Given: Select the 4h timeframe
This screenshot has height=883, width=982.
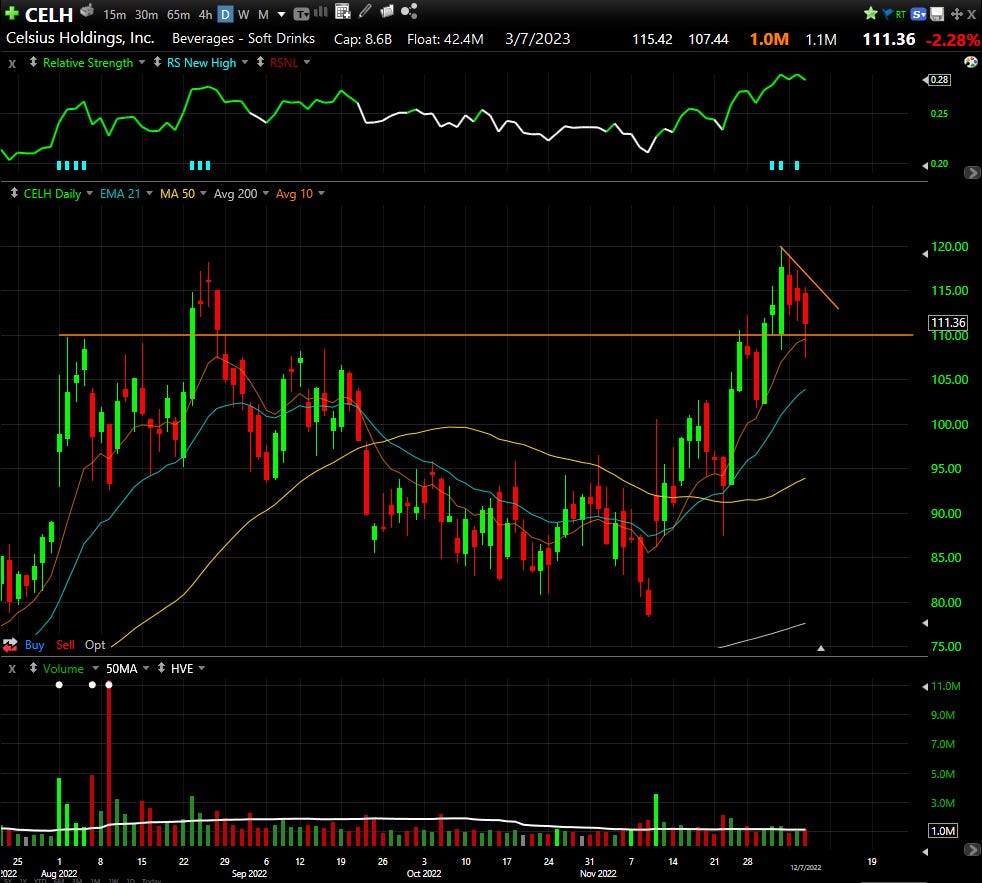Looking at the screenshot, I should (x=205, y=14).
